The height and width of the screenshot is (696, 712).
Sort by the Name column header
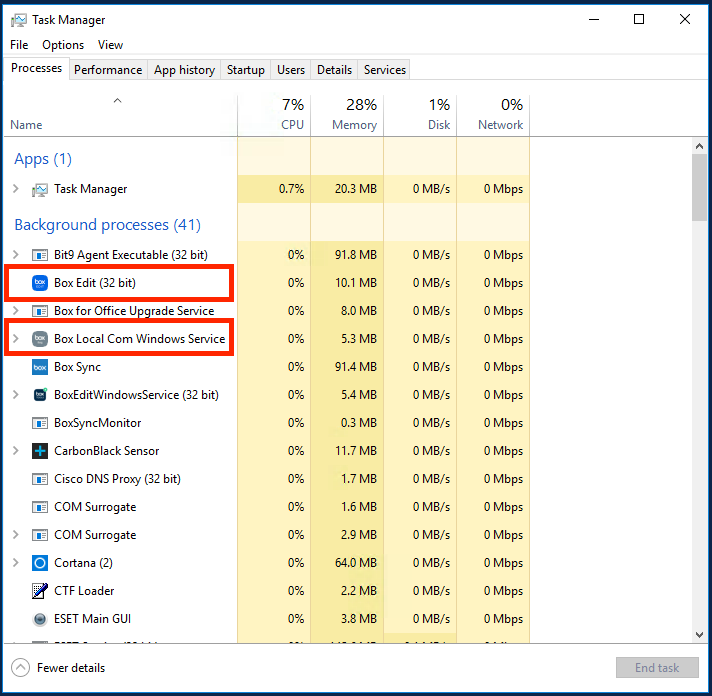(x=120, y=115)
